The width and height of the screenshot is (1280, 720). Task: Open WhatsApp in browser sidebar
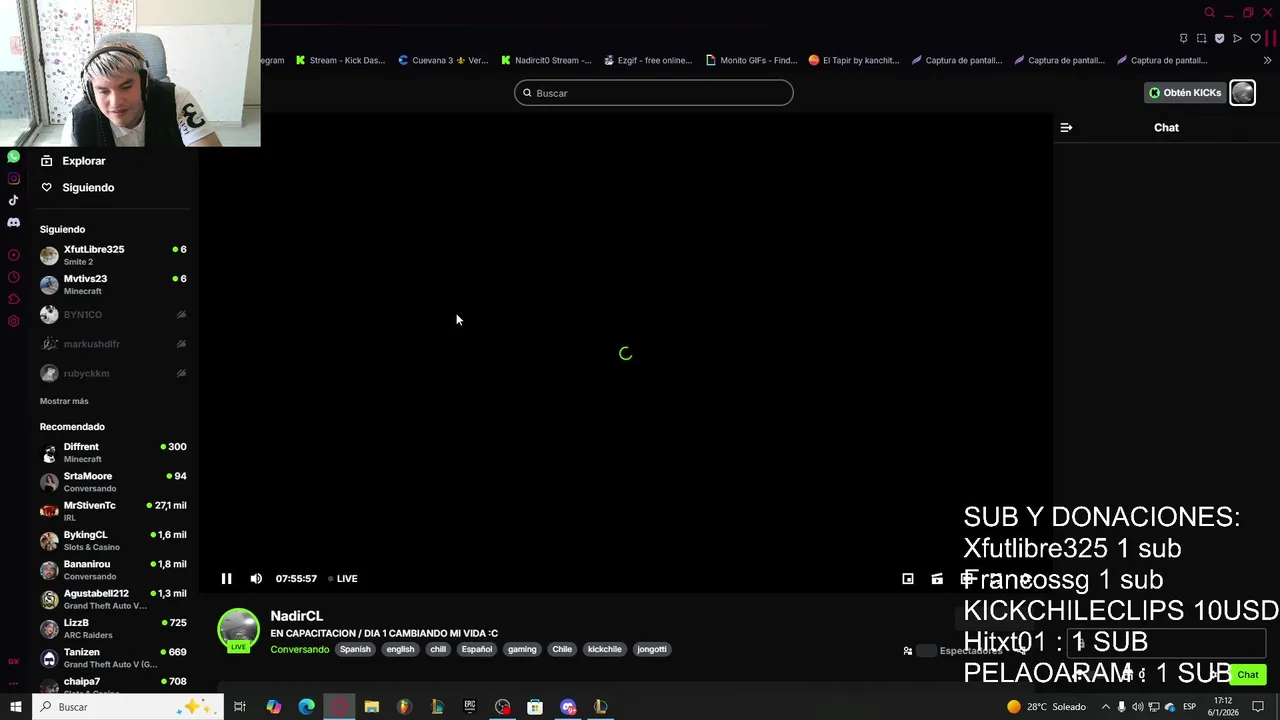(x=13, y=157)
